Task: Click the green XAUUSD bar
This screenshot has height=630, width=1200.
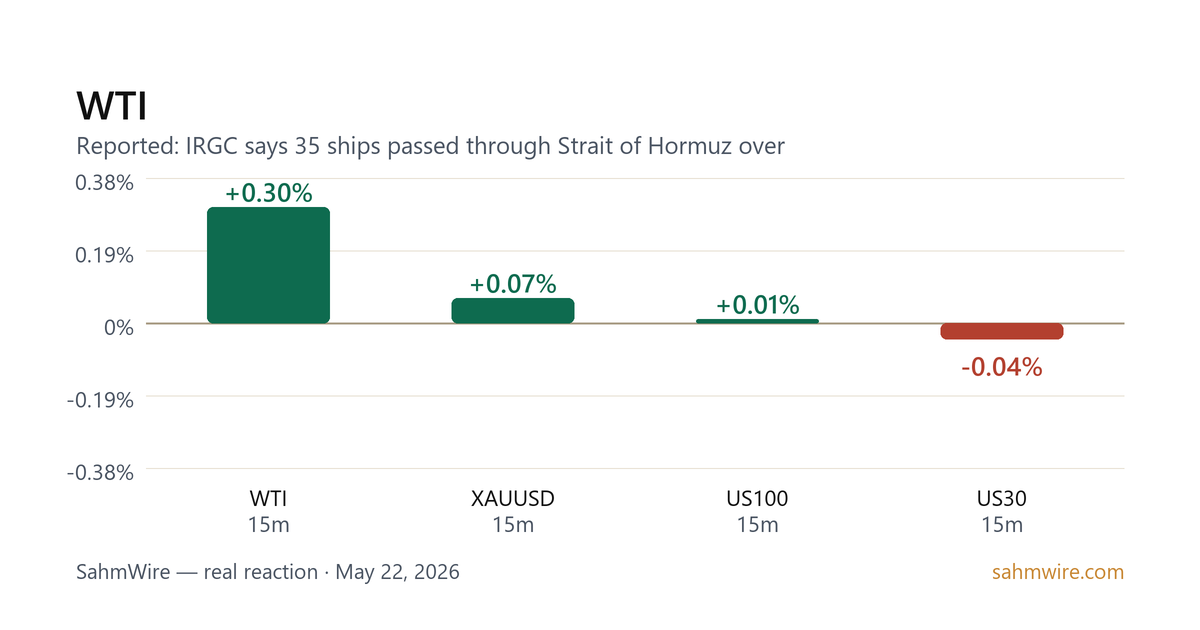Action: [x=513, y=310]
